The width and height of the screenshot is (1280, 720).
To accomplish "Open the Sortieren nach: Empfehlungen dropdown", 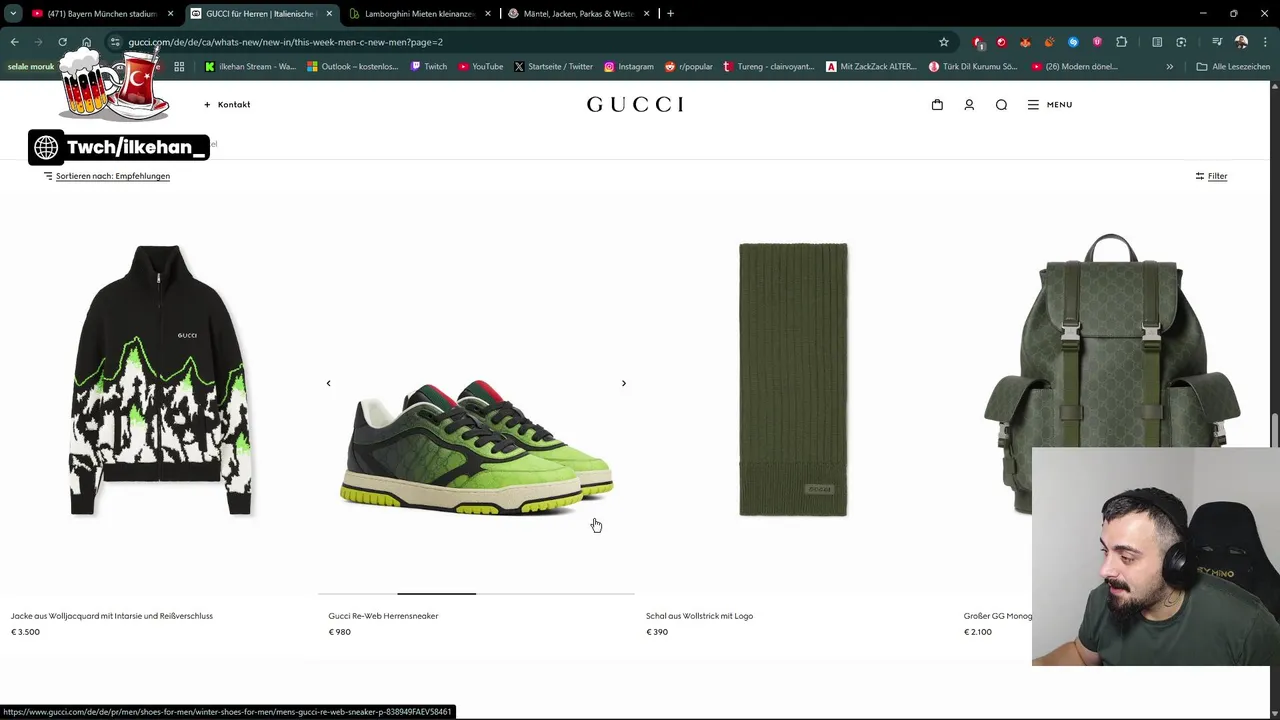I will coord(107,176).
